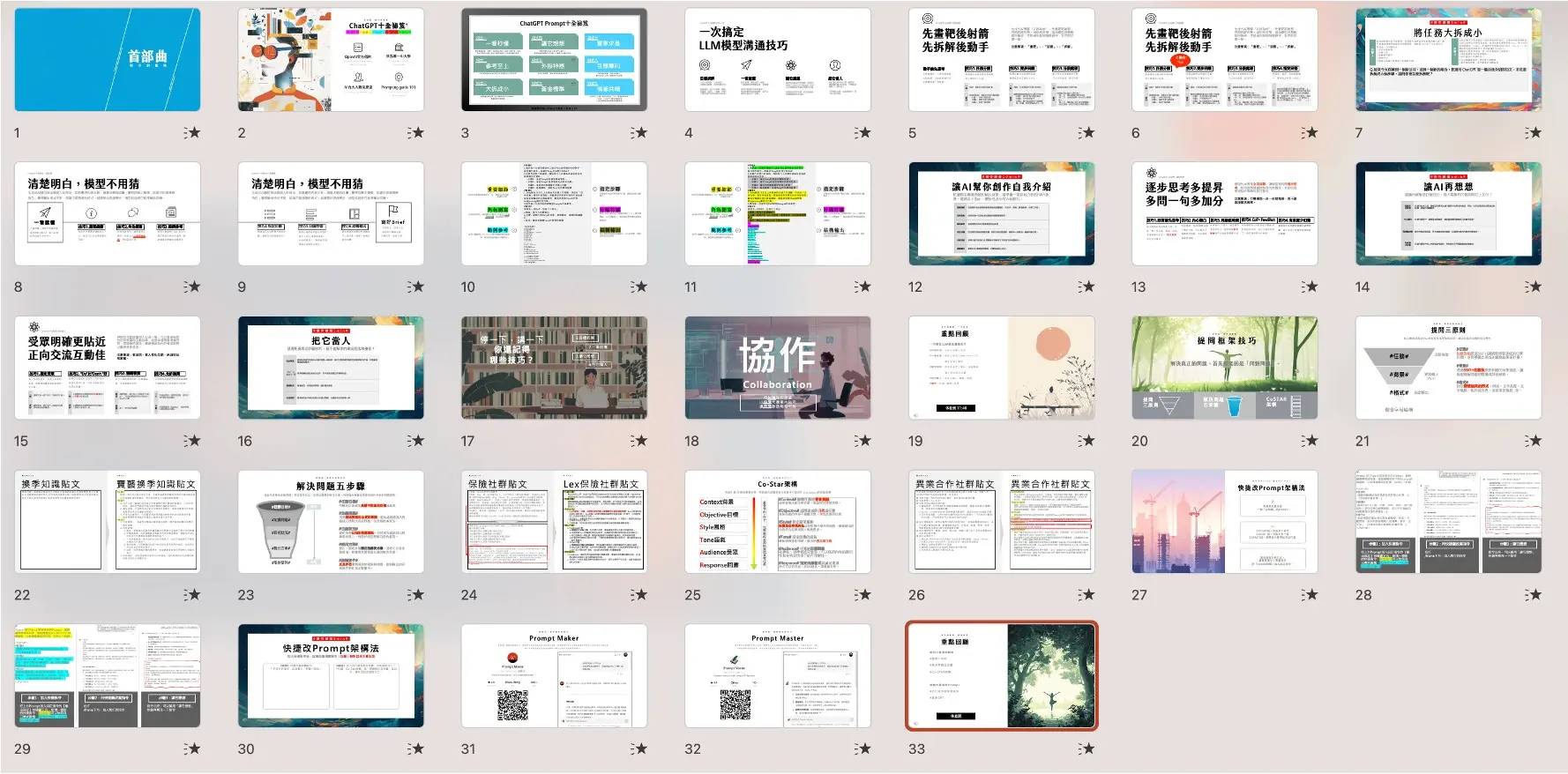Hit the star icon below slide 24
The image size is (1568, 774).
point(639,595)
